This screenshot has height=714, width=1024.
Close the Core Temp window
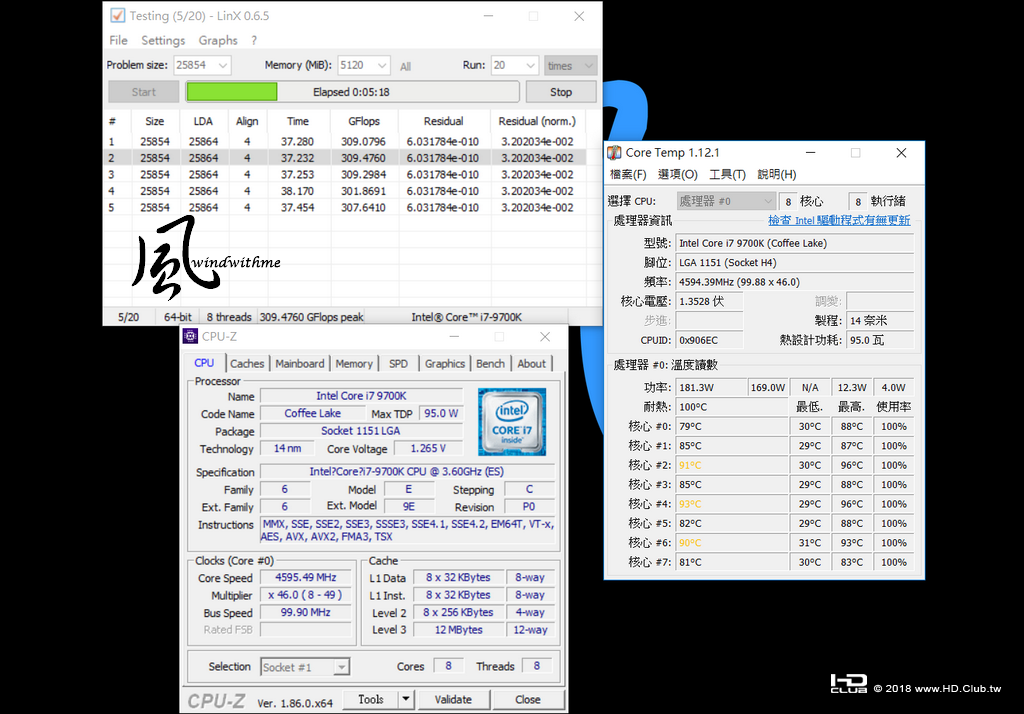901,152
